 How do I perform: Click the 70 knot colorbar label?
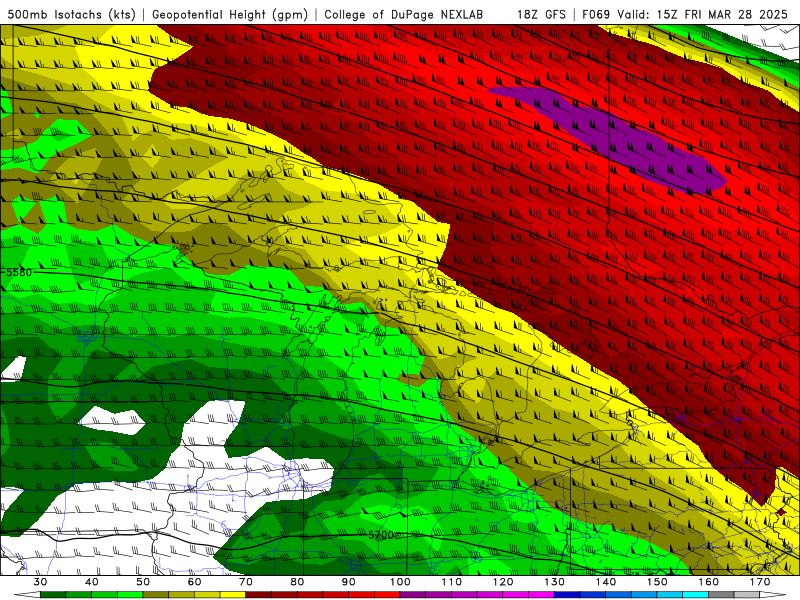pos(246,582)
